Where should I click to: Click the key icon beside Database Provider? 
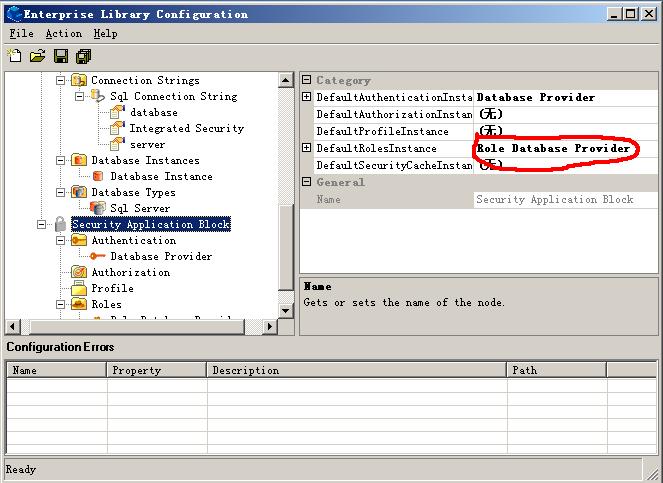point(98,256)
